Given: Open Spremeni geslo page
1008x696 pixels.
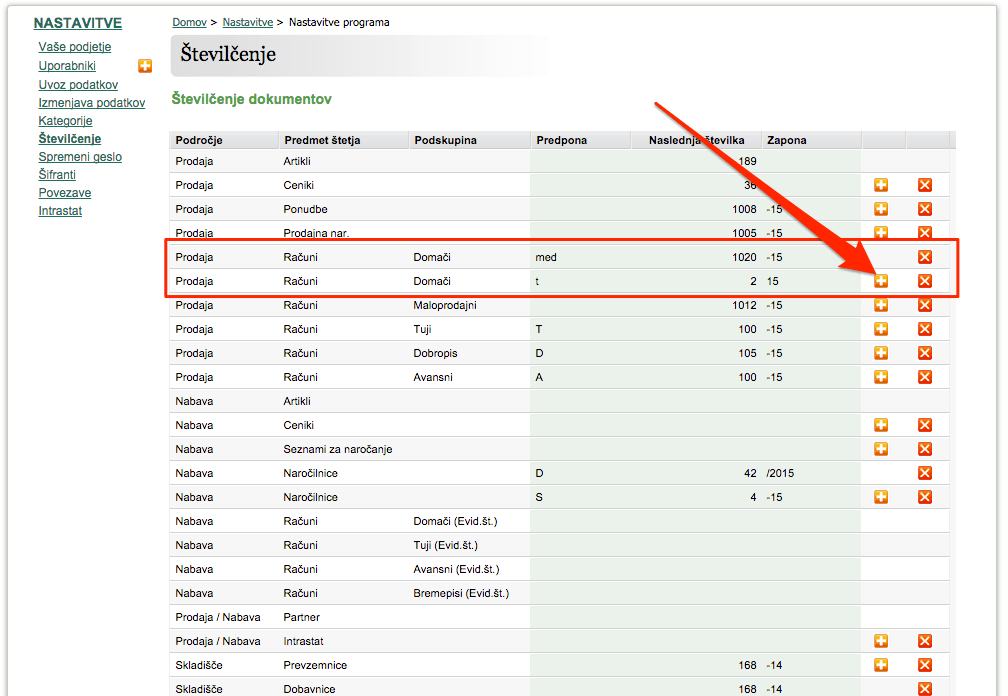Looking at the screenshot, I should (80, 157).
